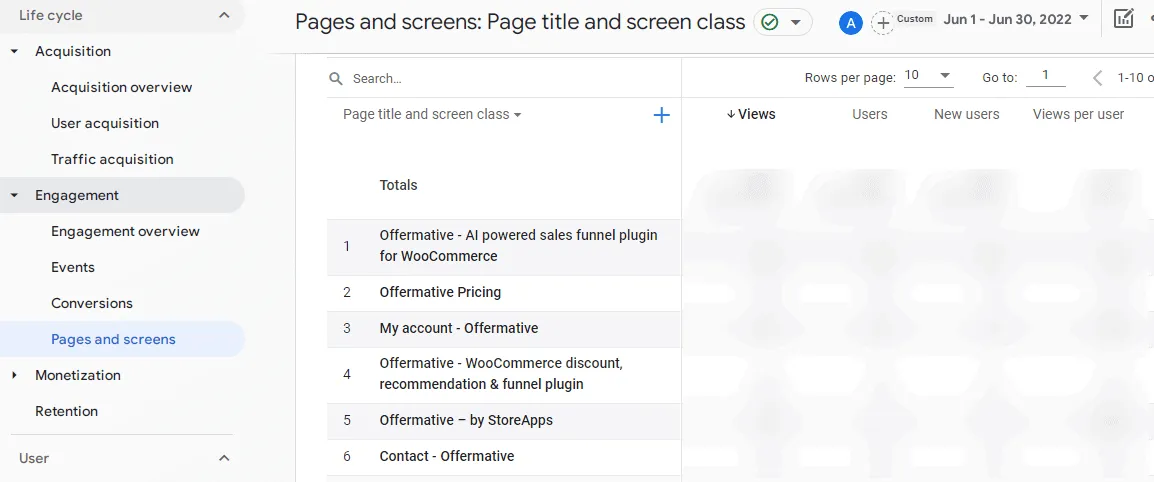The height and width of the screenshot is (482, 1154).
Task: Open the Retention report
Action: click(66, 411)
